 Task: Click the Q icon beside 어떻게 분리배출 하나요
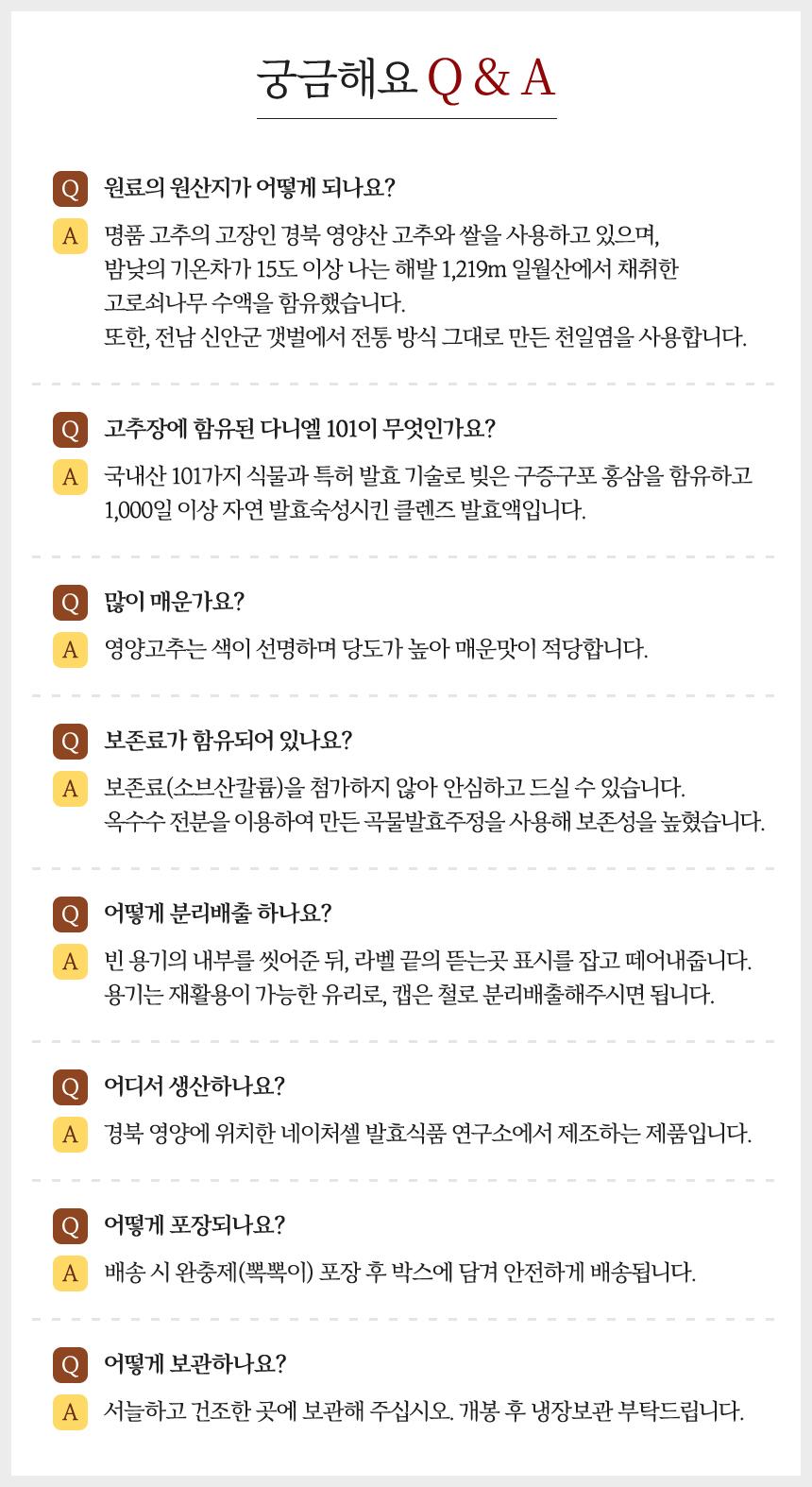tap(70, 914)
